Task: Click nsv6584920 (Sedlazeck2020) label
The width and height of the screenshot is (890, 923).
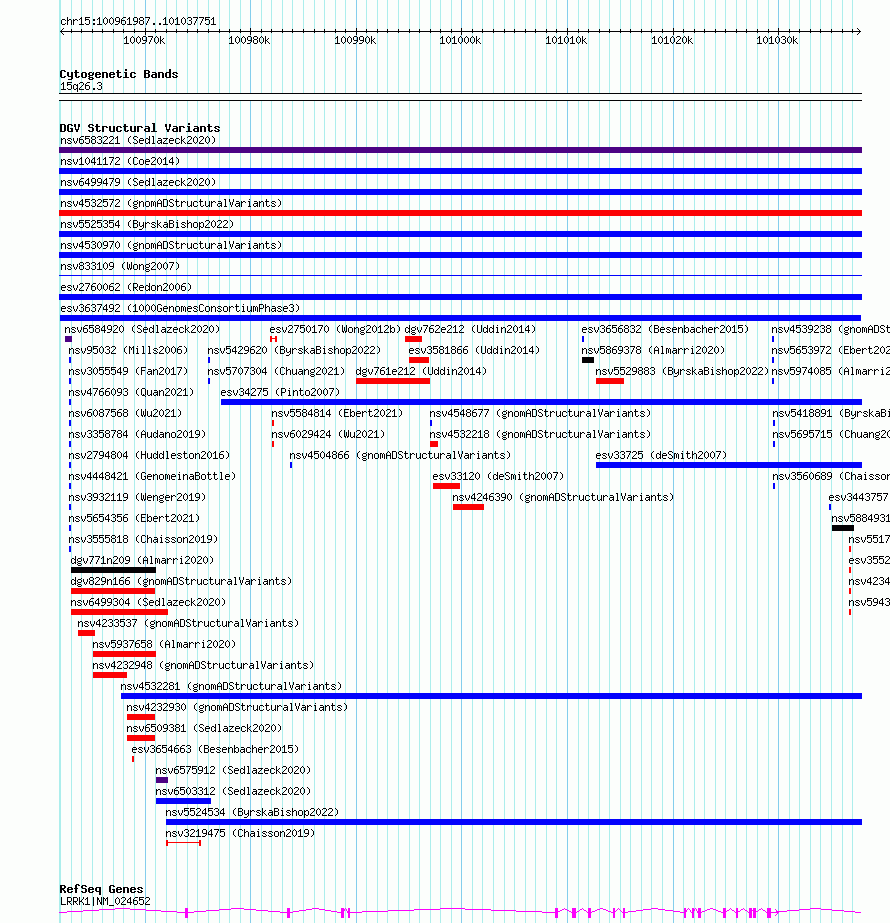Action: click(x=142, y=330)
